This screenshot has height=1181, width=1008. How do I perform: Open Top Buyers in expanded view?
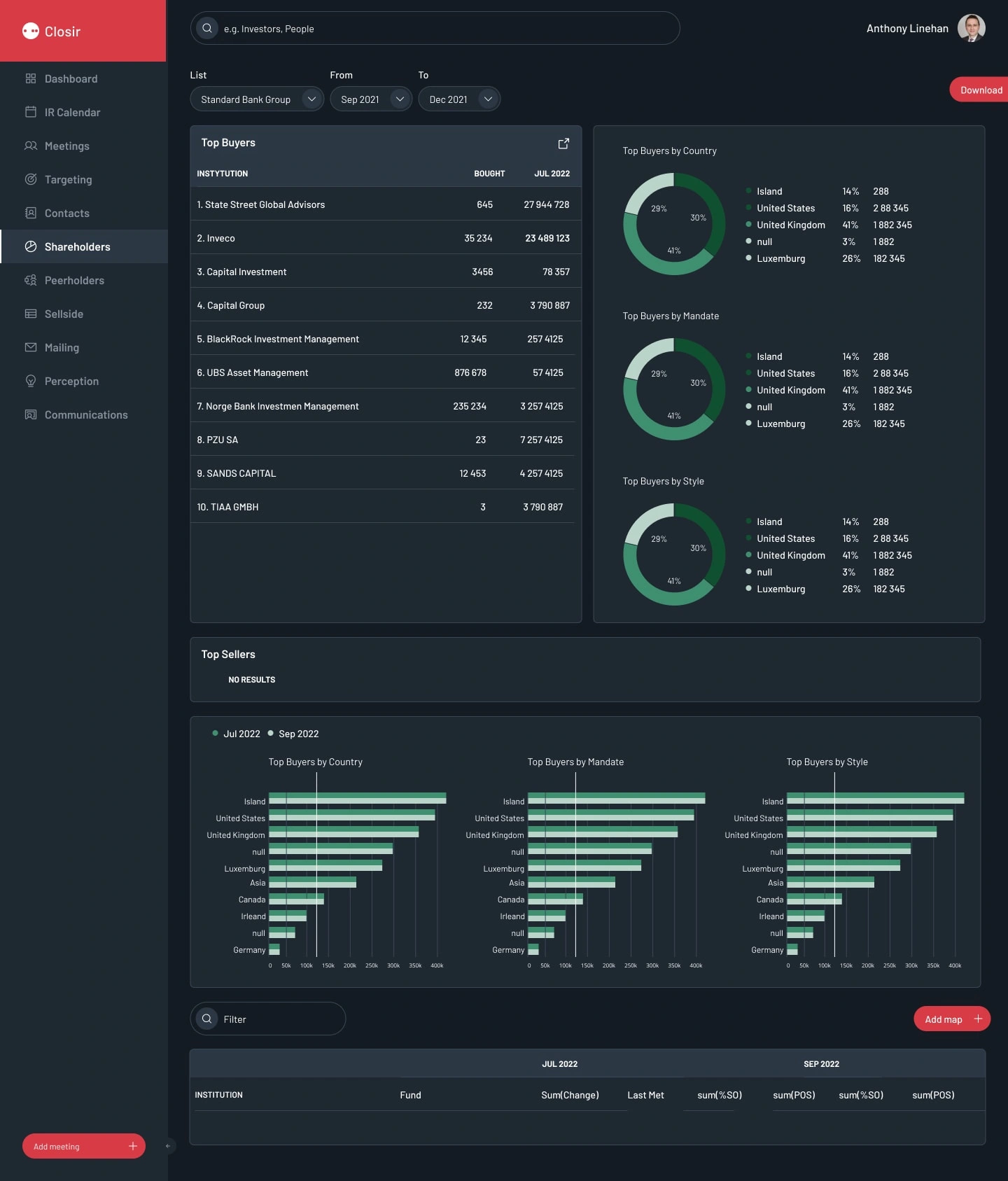tap(563, 144)
